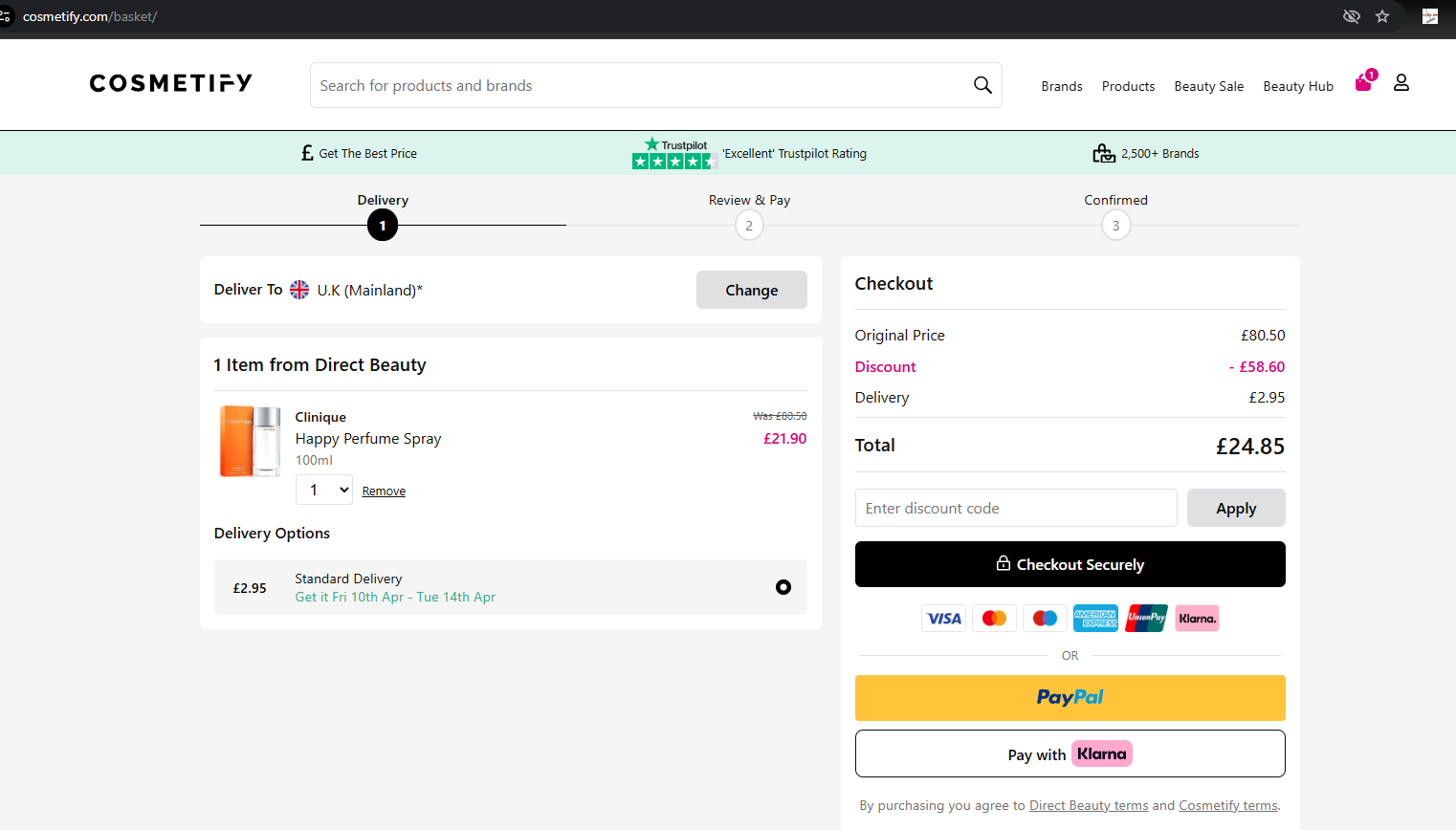This screenshot has height=830, width=1456.
Task: Click the 'Excellent' Trustpilot Rating text
Action: (795, 153)
